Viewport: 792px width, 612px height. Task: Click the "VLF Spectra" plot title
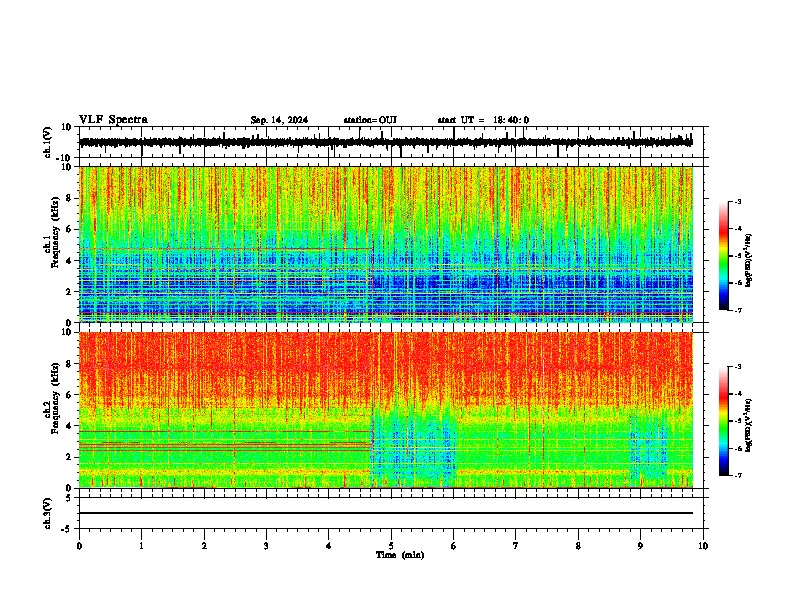coord(113,120)
